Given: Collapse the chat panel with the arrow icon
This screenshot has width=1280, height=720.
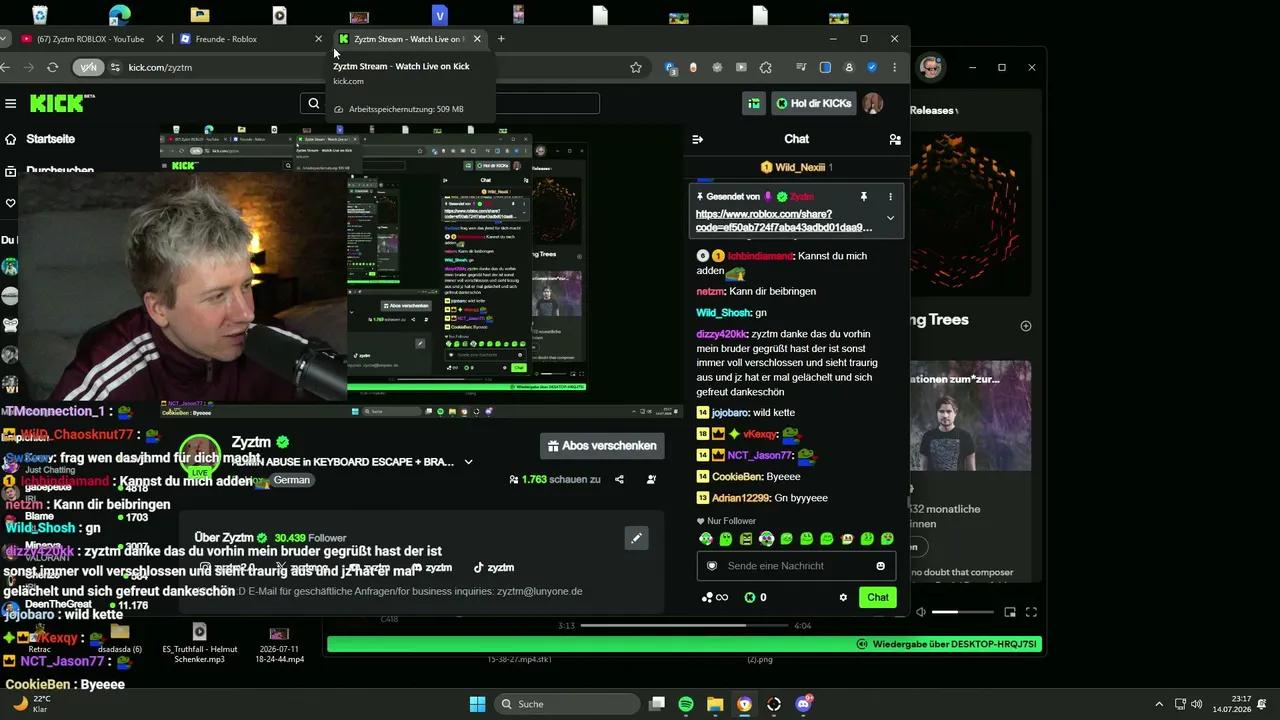Looking at the screenshot, I should (x=698, y=139).
